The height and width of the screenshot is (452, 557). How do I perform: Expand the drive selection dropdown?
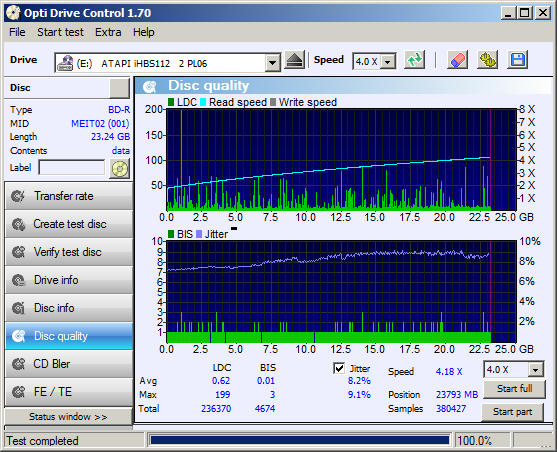[x=272, y=63]
